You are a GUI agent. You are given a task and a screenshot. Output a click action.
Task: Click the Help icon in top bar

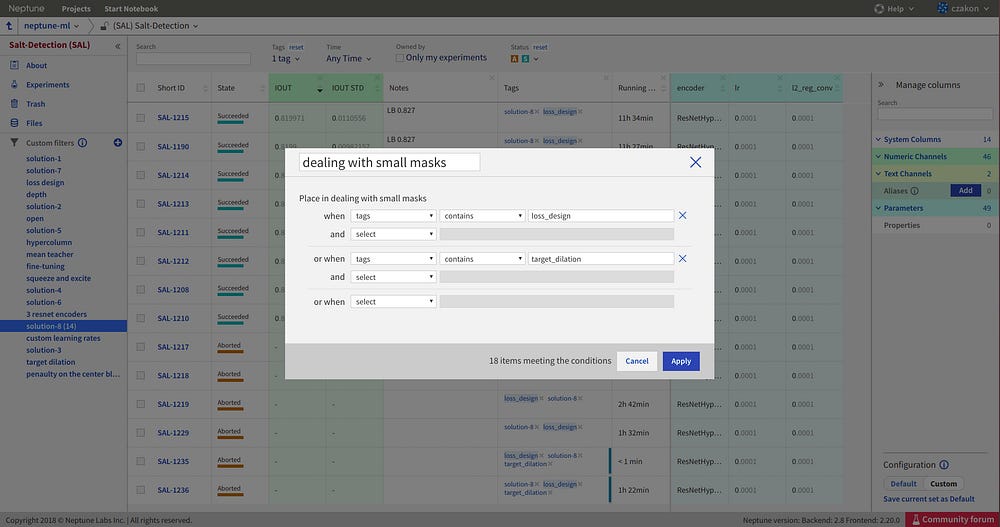click(879, 8)
